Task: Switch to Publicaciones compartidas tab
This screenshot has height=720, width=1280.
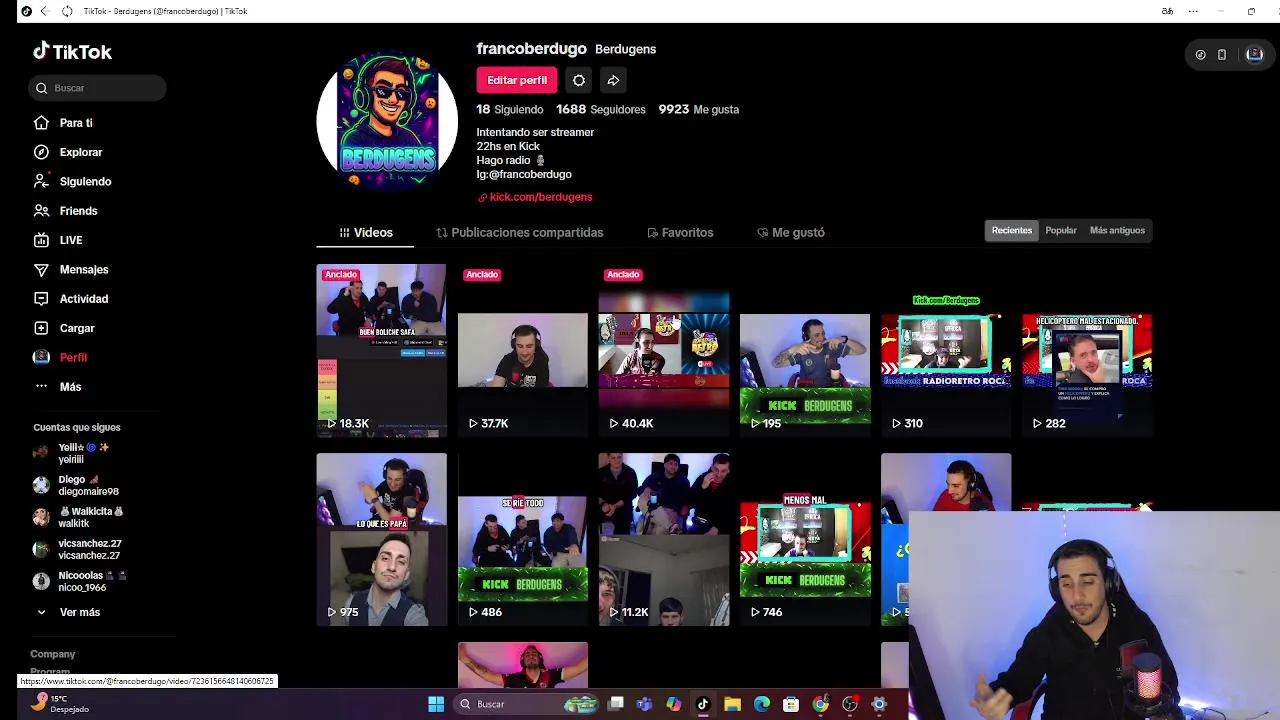Action: (x=520, y=232)
